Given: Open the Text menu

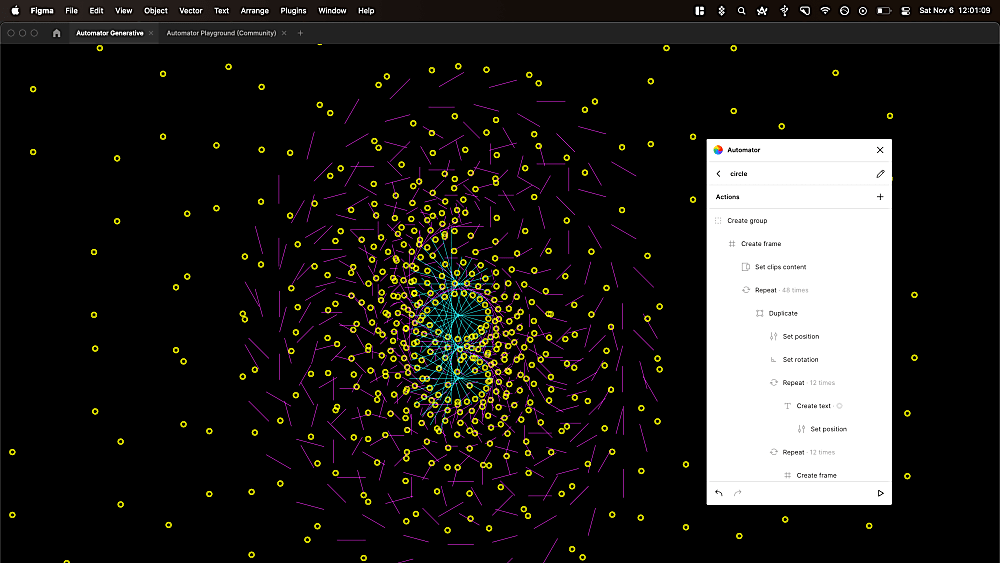Looking at the screenshot, I should [221, 11].
